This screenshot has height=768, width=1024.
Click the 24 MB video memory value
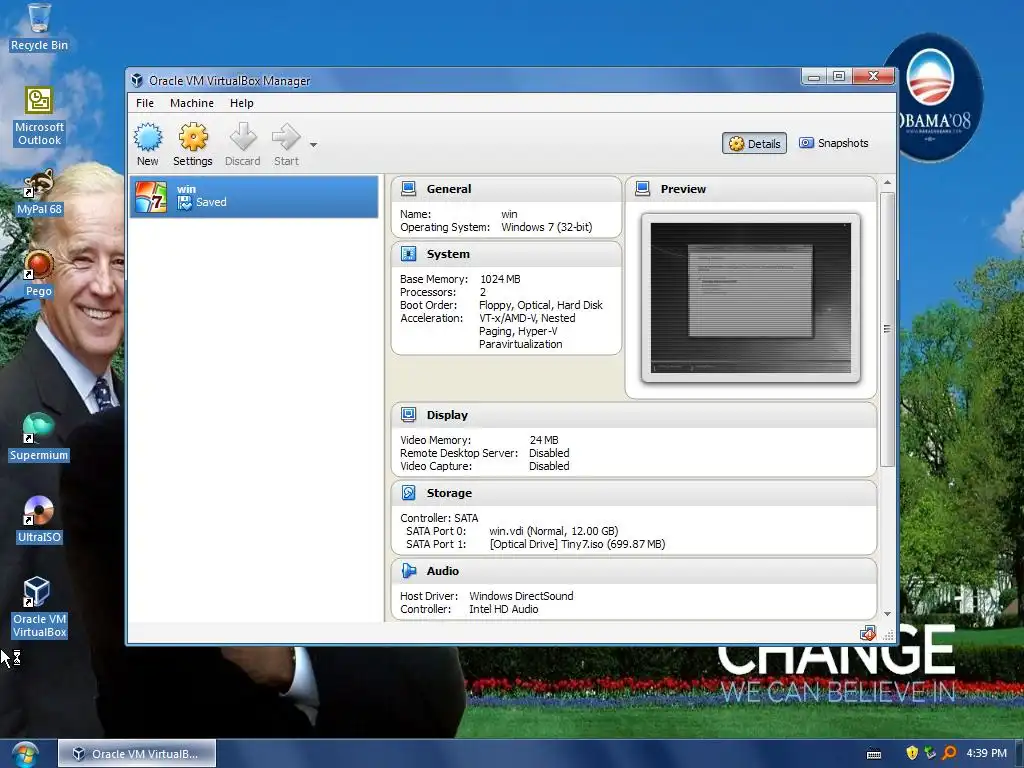(x=544, y=440)
